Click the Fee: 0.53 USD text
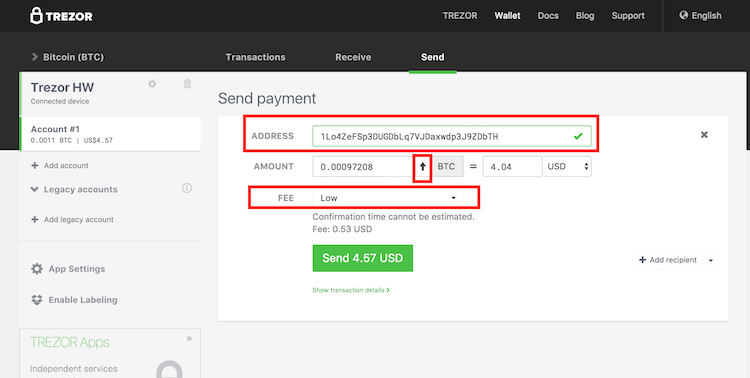750x378 pixels. [342, 229]
